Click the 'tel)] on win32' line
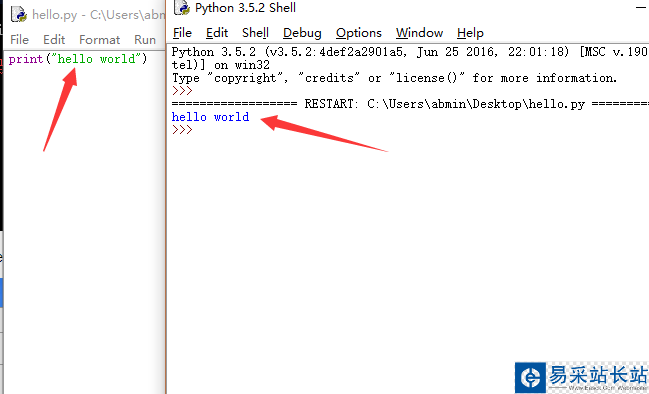Viewport: 649px width, 394px height. click(x=221, y=65)
